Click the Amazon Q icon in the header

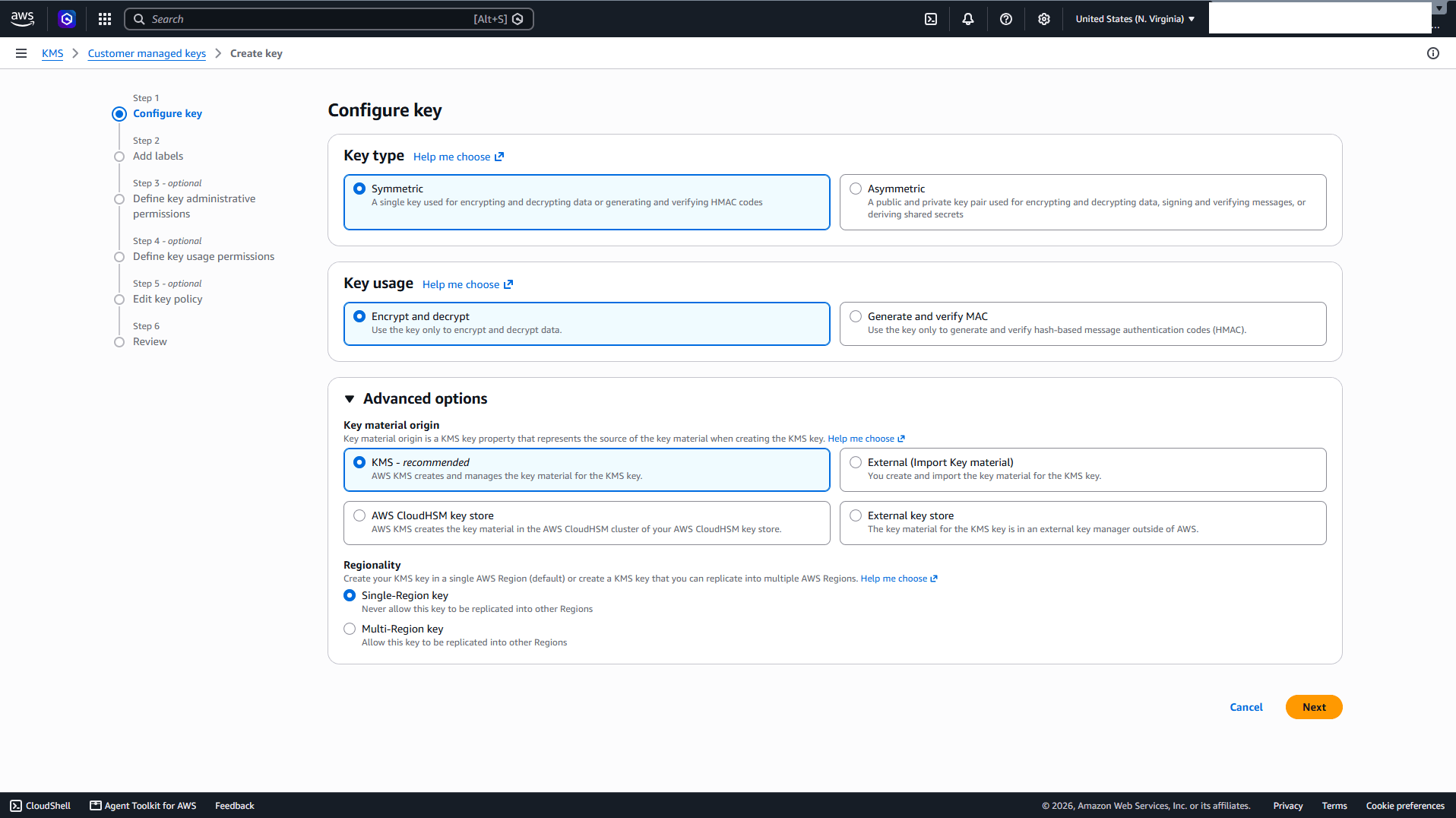coord(67,19)
